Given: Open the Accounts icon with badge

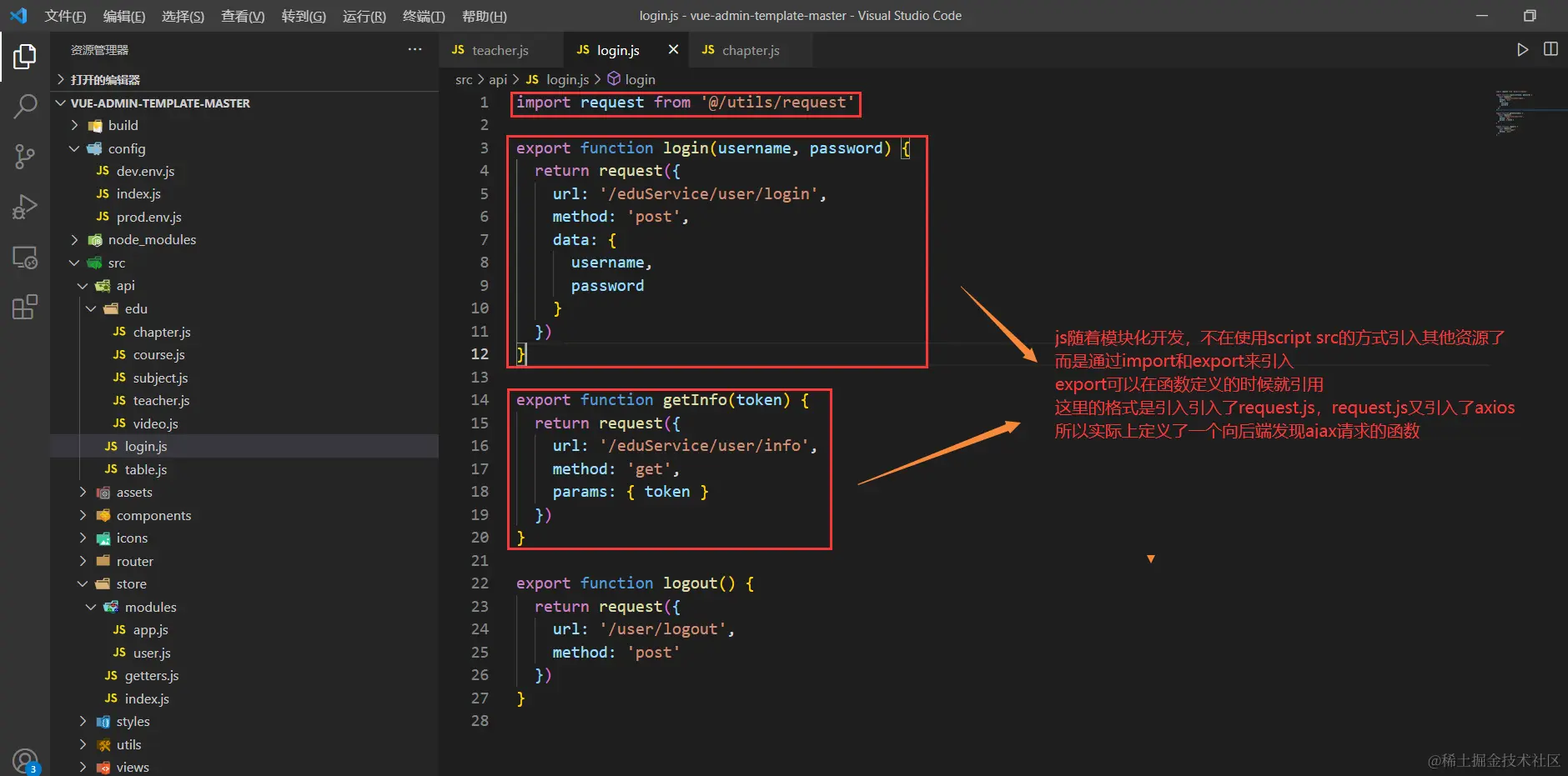Looking at the screenshot, I should pyautogui.click(x=26, y=762).
